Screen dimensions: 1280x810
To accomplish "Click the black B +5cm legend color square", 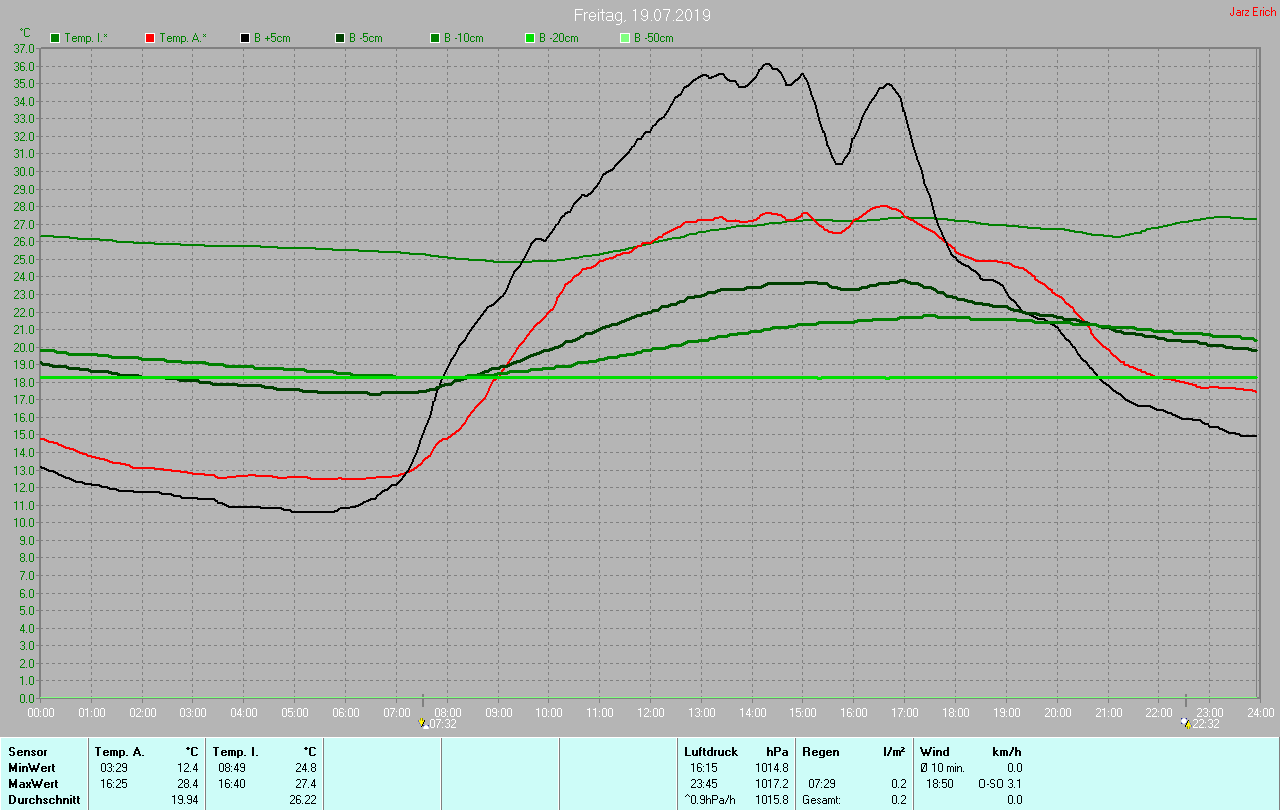I will pyautogui.click(x=244, y=38).
